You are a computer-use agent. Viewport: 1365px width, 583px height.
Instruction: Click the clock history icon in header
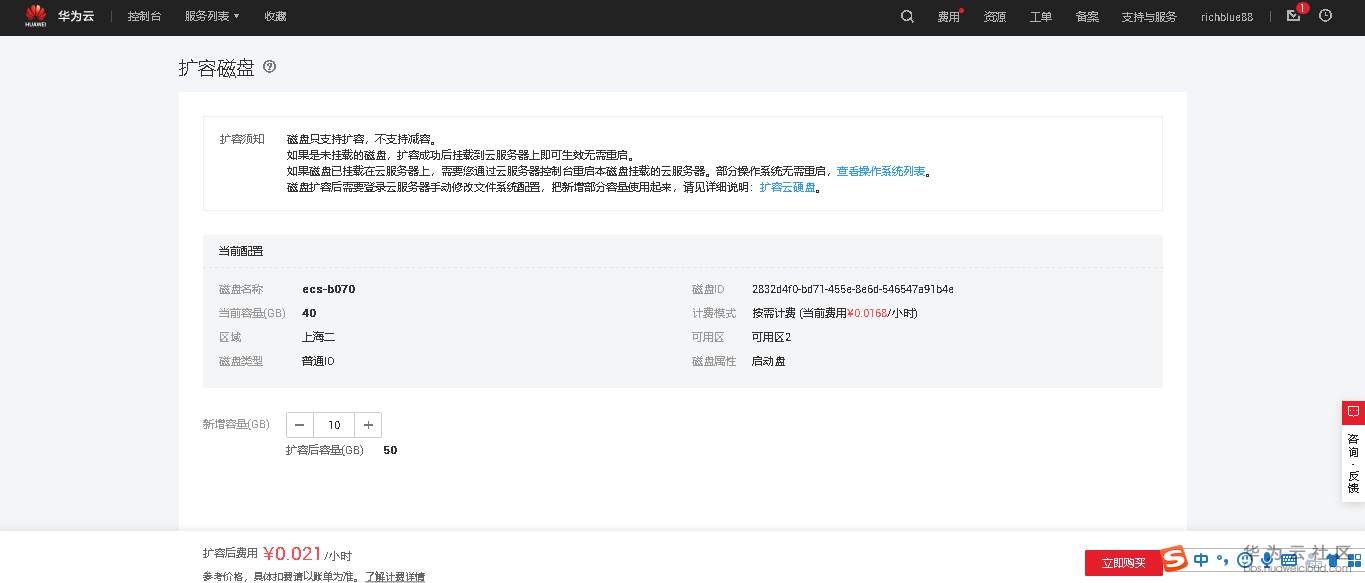[1326, 16]
